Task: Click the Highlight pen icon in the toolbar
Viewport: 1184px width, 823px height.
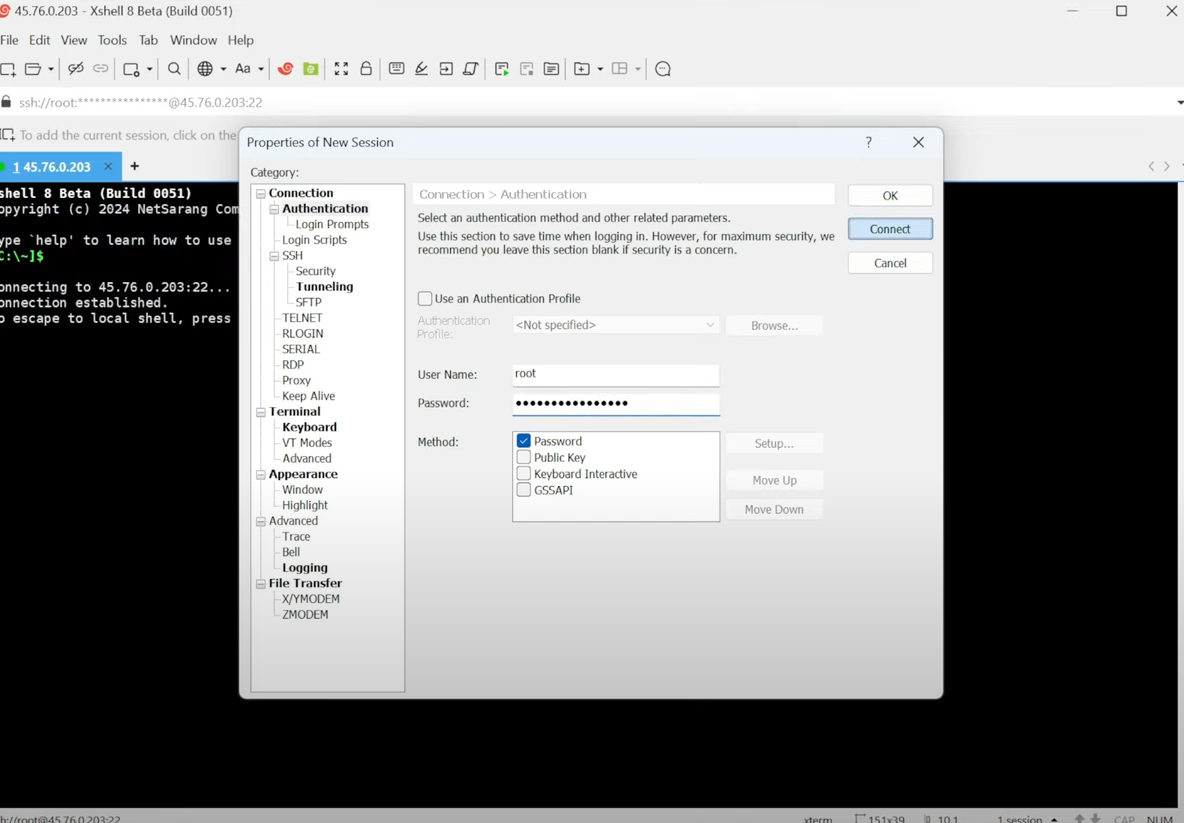Action: click(x=421, y=68)
